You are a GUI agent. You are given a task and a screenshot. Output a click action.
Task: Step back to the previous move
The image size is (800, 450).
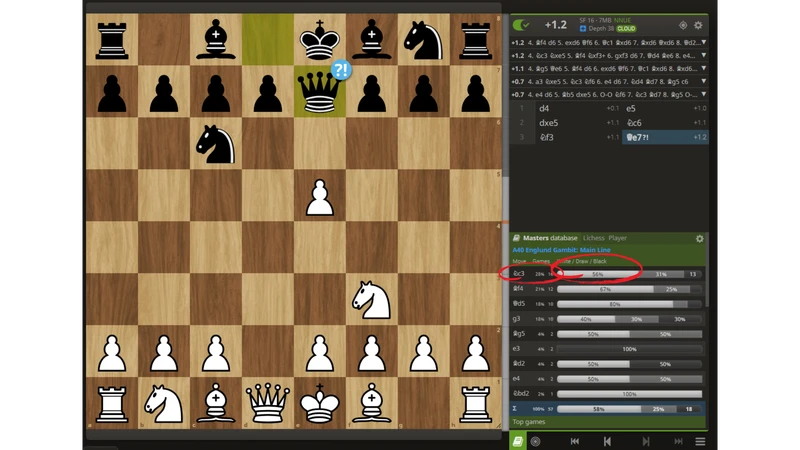pos(607,441)
